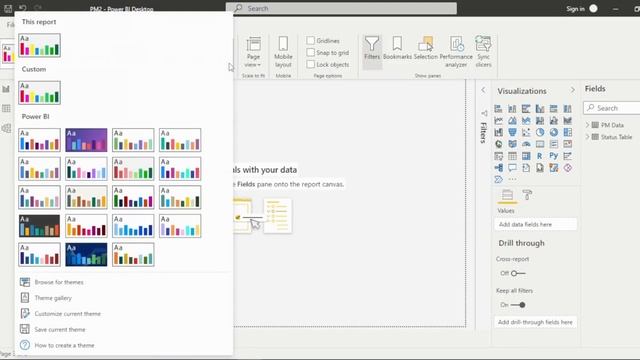This screenshot has width=640, height=360.
Task: Apply the purple background Power BI theme
Action: (86, 140)
